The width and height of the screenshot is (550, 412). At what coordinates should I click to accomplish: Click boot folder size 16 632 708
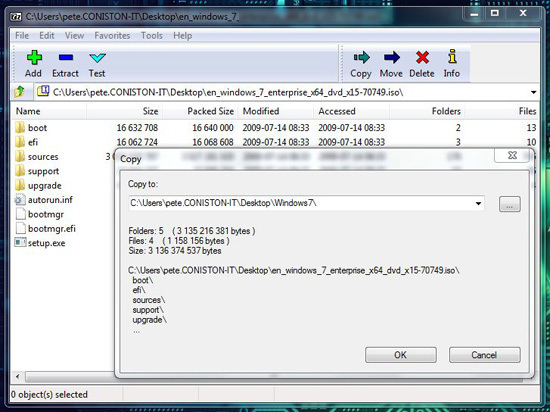click(137, 128)
